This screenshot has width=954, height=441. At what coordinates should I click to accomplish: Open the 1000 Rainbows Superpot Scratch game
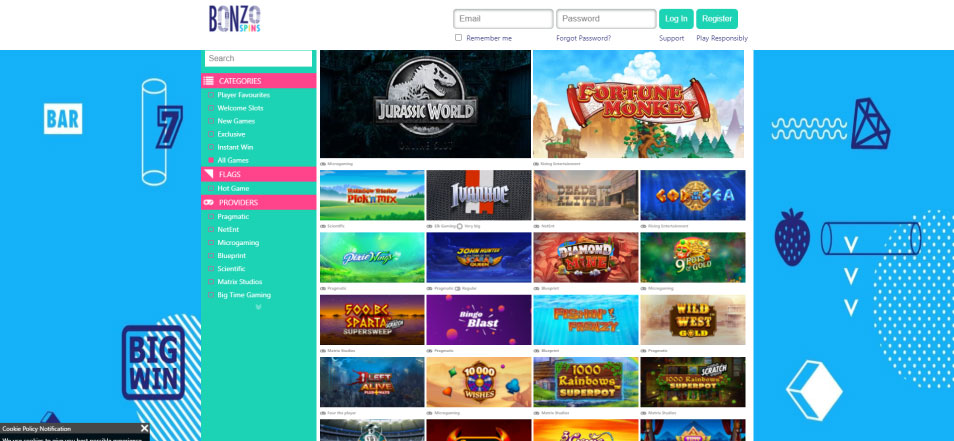693,382
